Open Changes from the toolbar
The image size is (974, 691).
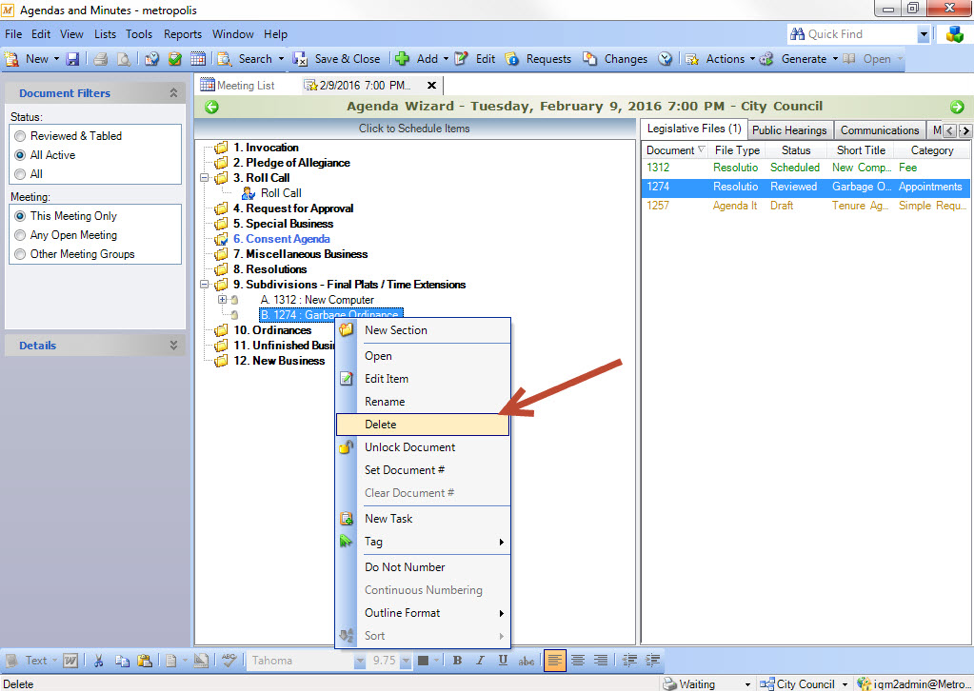pyautogui.click(x=616, y=59)
